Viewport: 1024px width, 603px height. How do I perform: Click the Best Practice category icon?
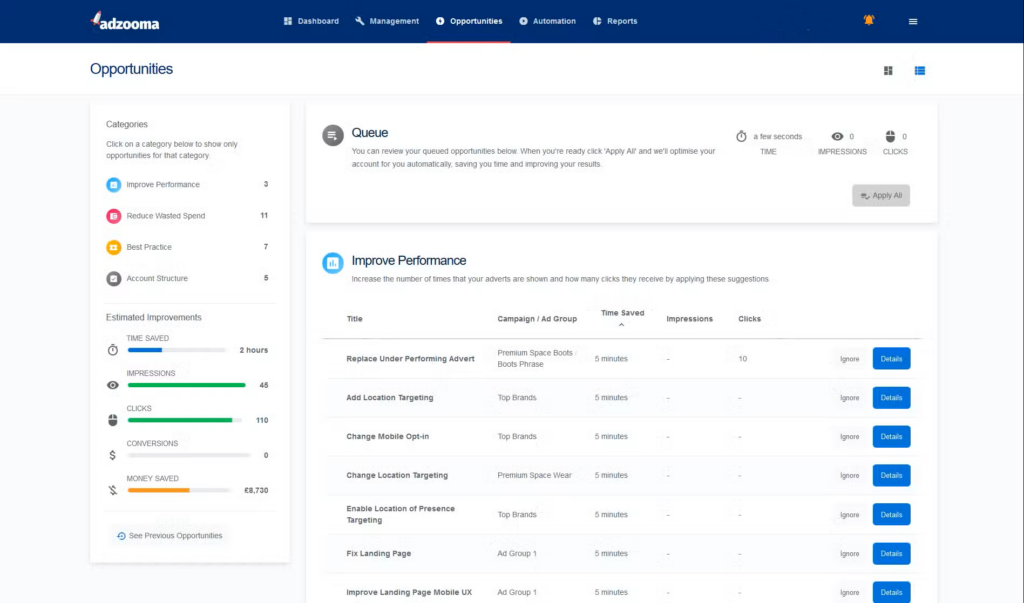click(112, 246)
